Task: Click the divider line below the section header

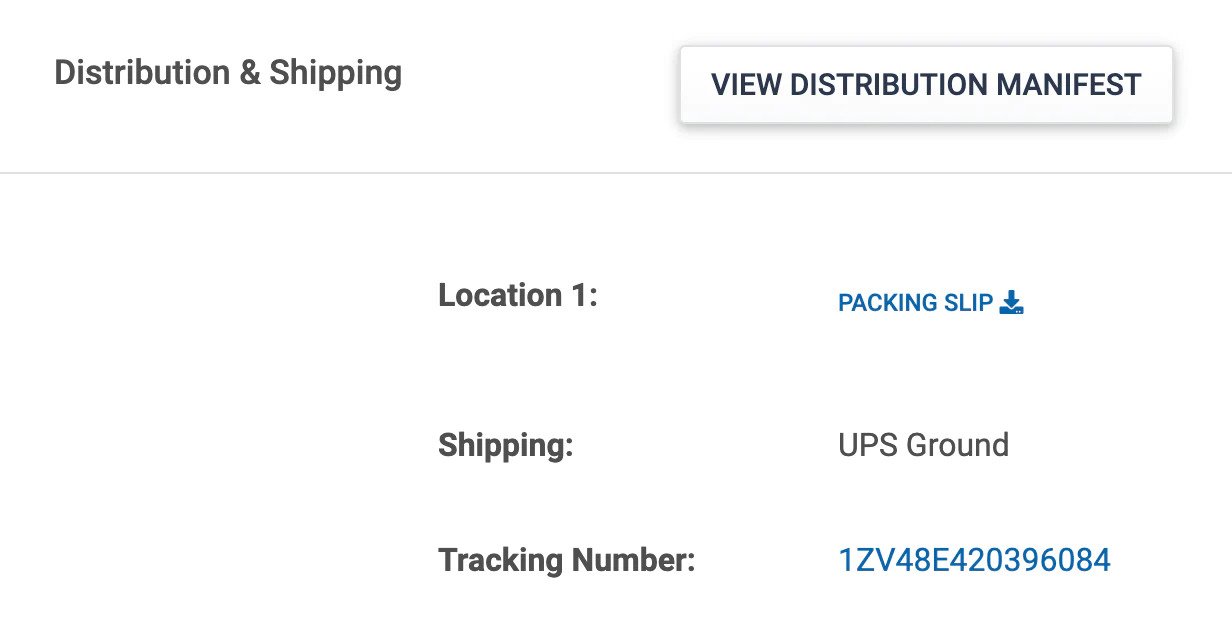Action: coord(616,173)
